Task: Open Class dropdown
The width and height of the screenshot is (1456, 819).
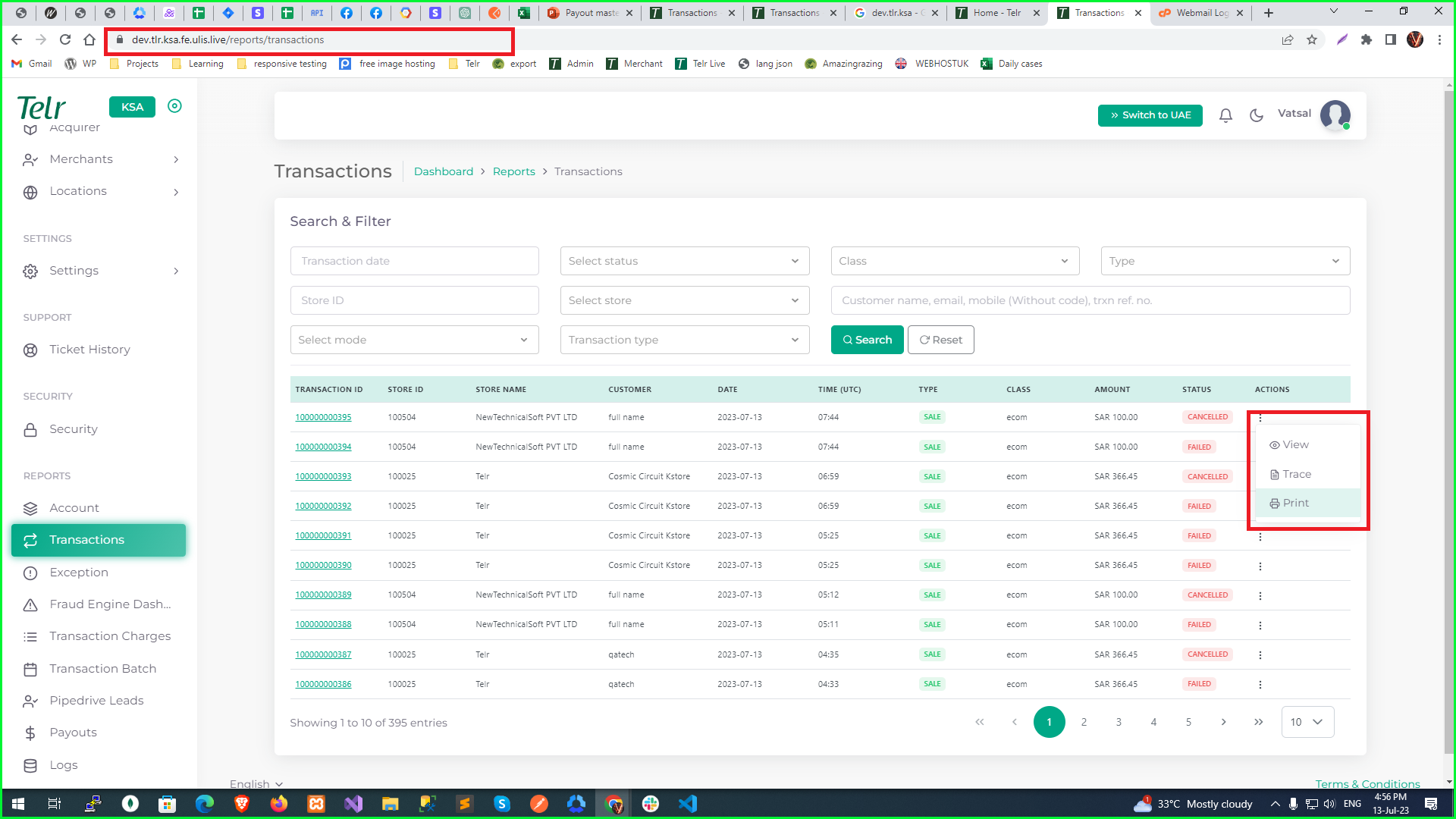Action: (x=954, y=261)
